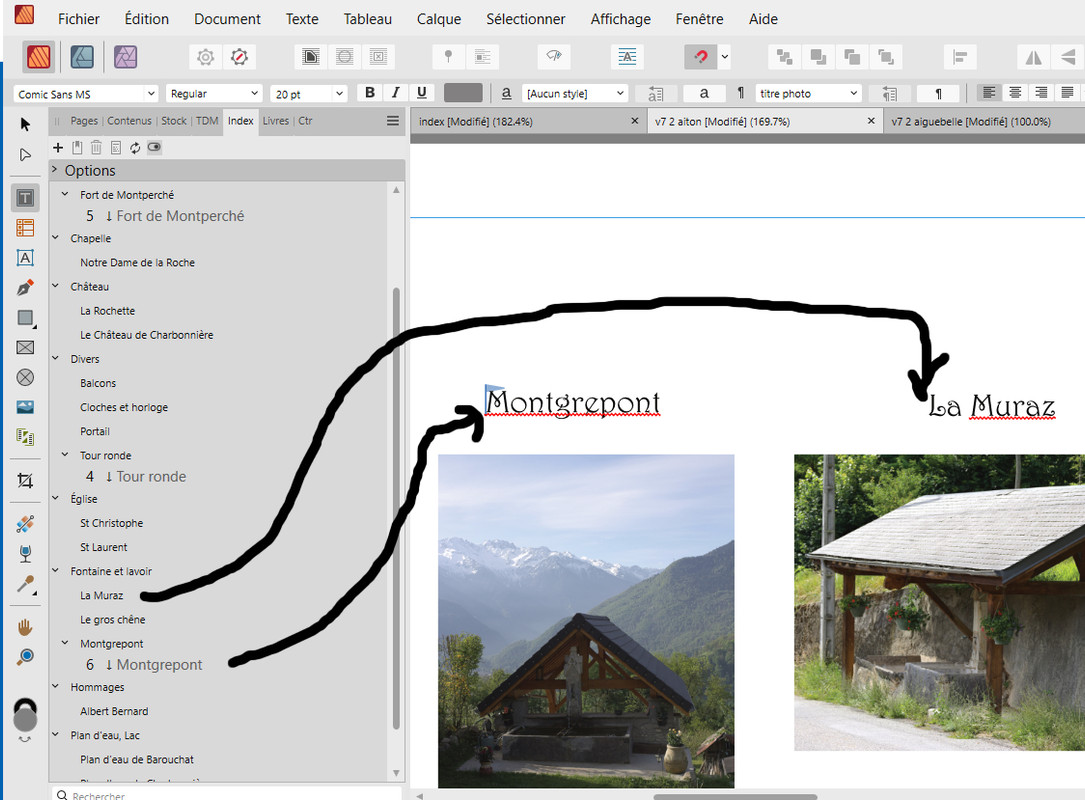
Task: Click the text colour swatch
Action: [x=463, y=93]
